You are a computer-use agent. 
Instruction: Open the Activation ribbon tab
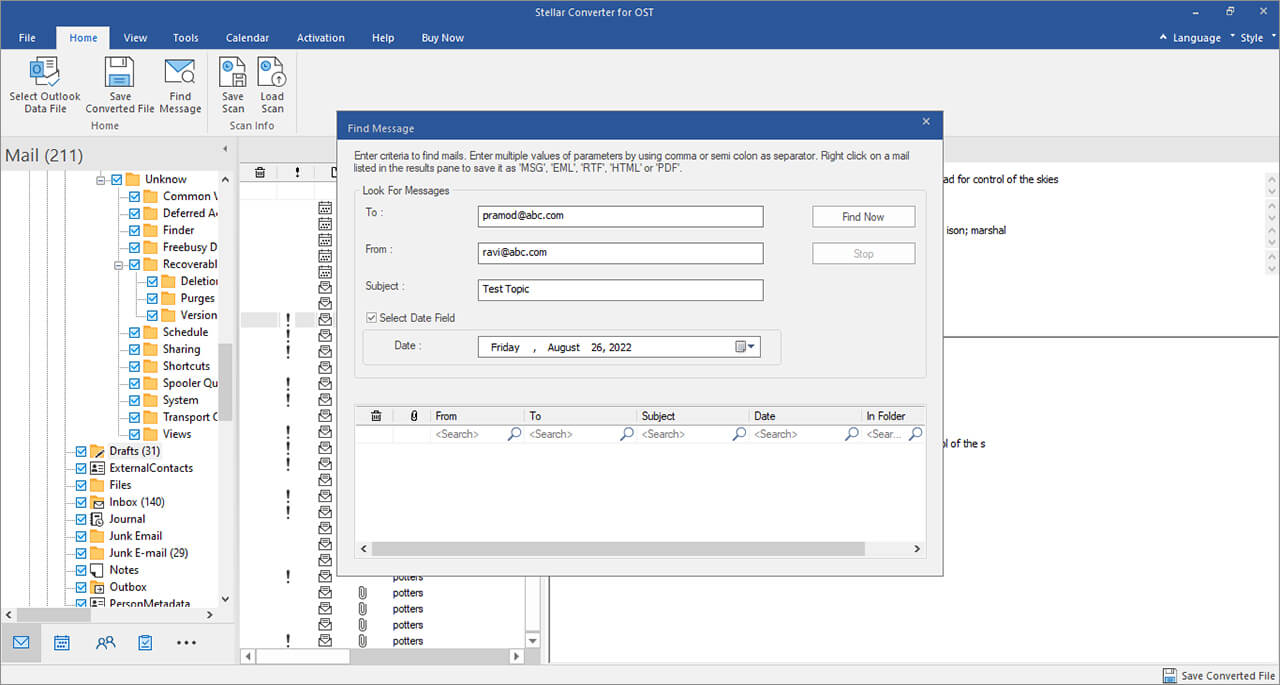(320, 38)
